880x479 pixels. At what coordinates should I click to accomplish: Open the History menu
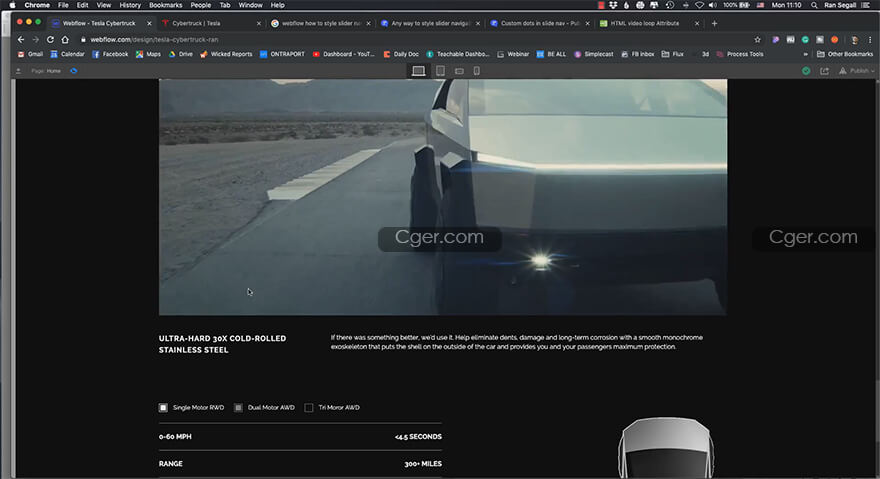point(130,5)
